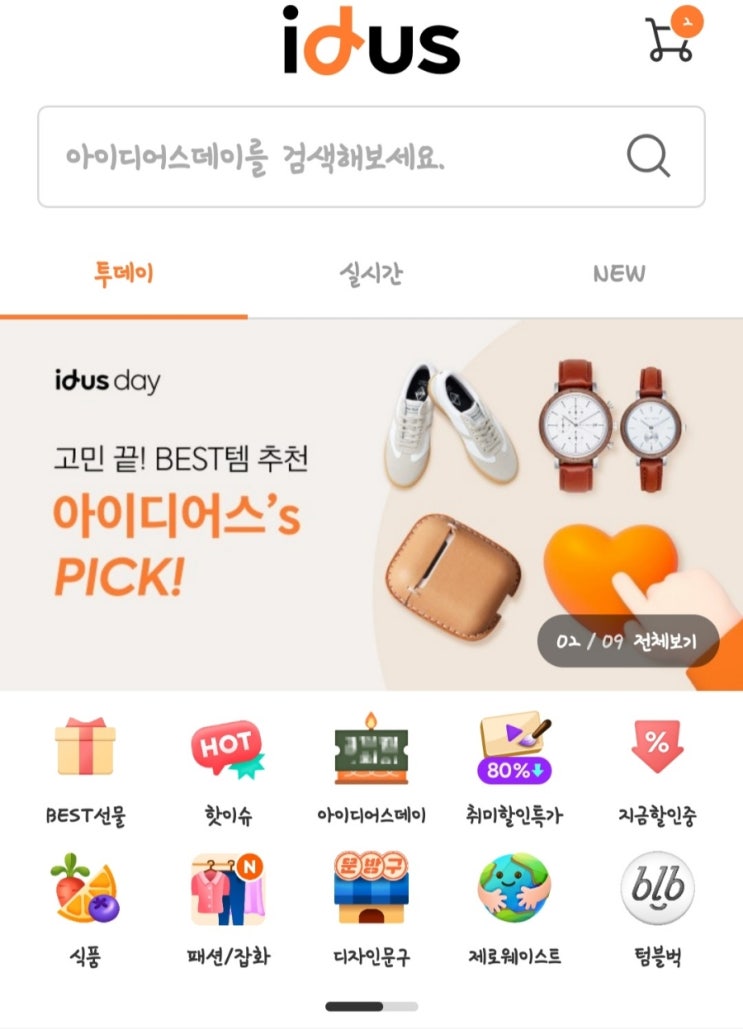The width and height of the screenshot is (743, 1029).
Task: Open the BEST선물 gift box category
Action: [x=85, y=747]
